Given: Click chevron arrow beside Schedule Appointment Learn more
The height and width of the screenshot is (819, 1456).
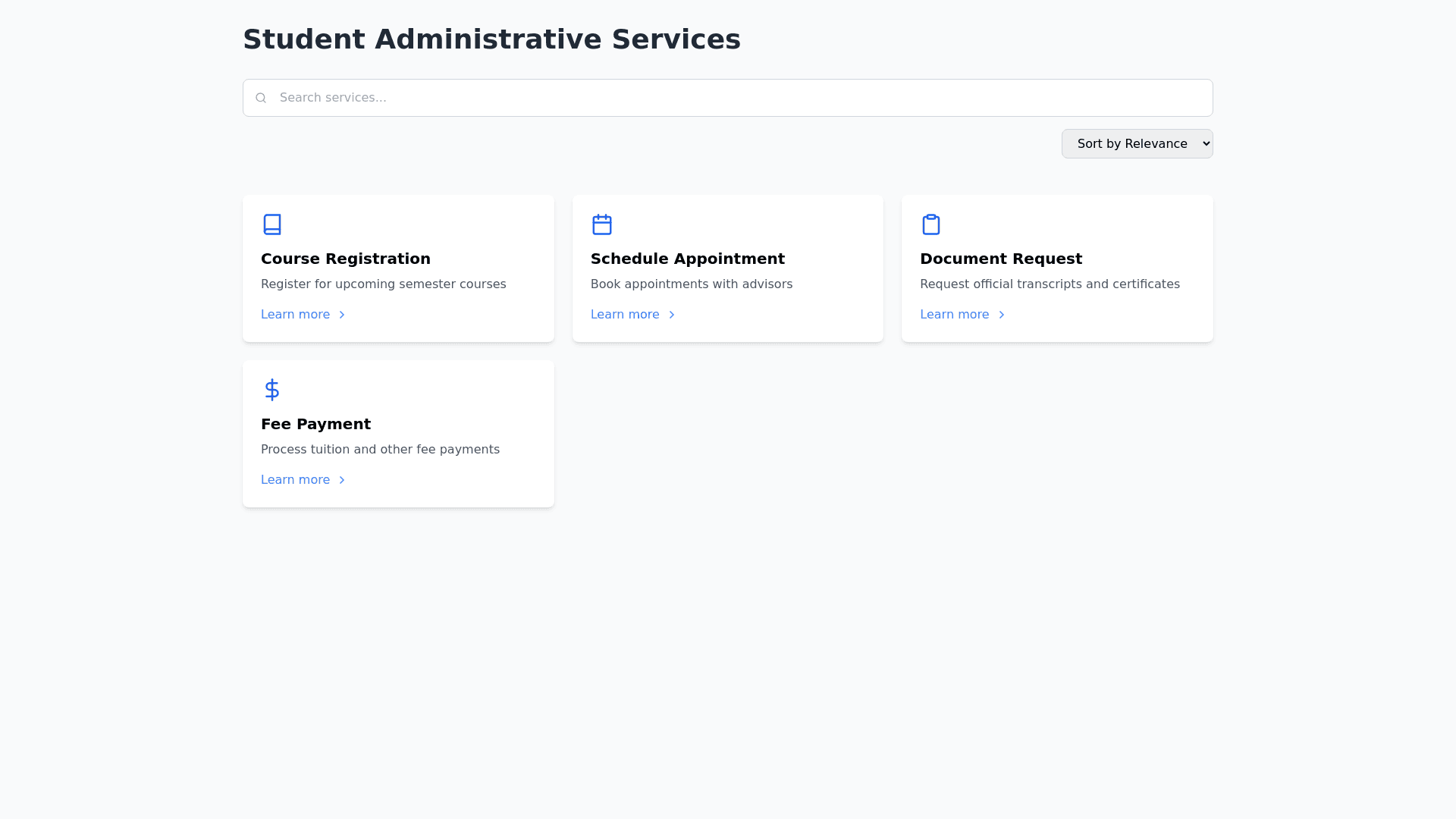Looking at the screenshot, I should pos(671,315).
